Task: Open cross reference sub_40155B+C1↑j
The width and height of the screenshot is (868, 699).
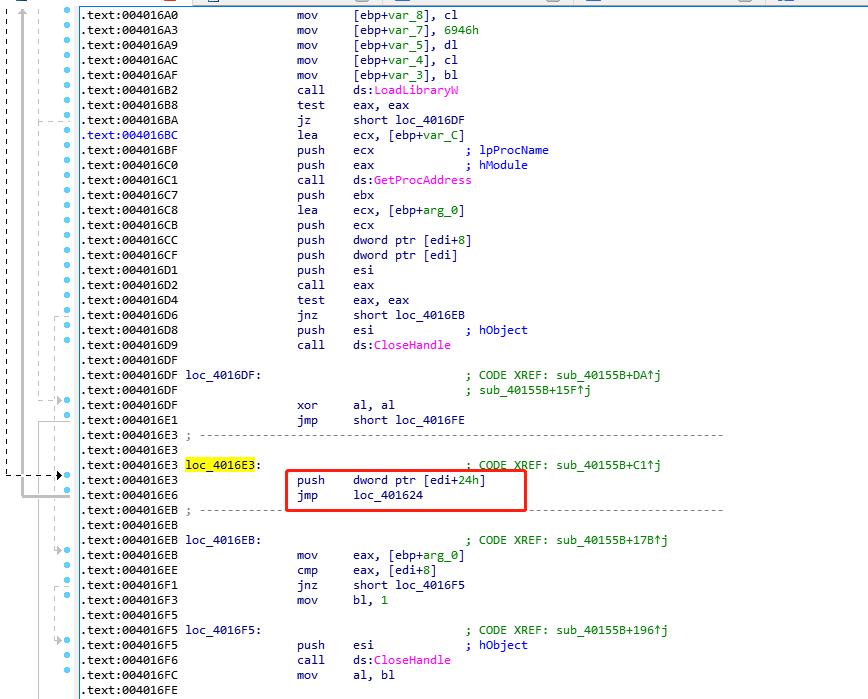Action: click(606, 465)
